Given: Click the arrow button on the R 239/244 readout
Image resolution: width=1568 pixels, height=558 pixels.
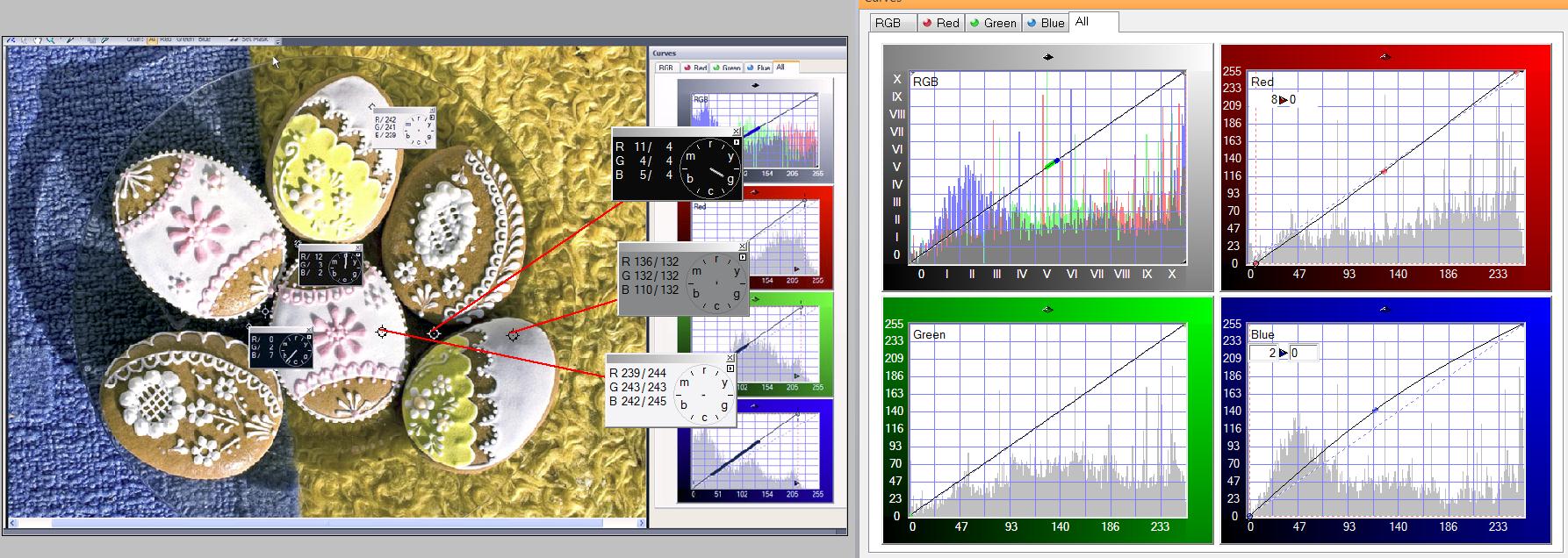Looking at the screenshot, I should point(730,368).
